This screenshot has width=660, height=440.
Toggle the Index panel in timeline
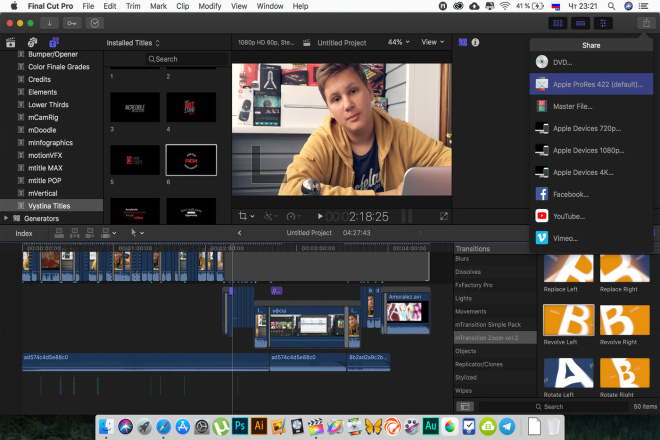click(x=24, y=233)
